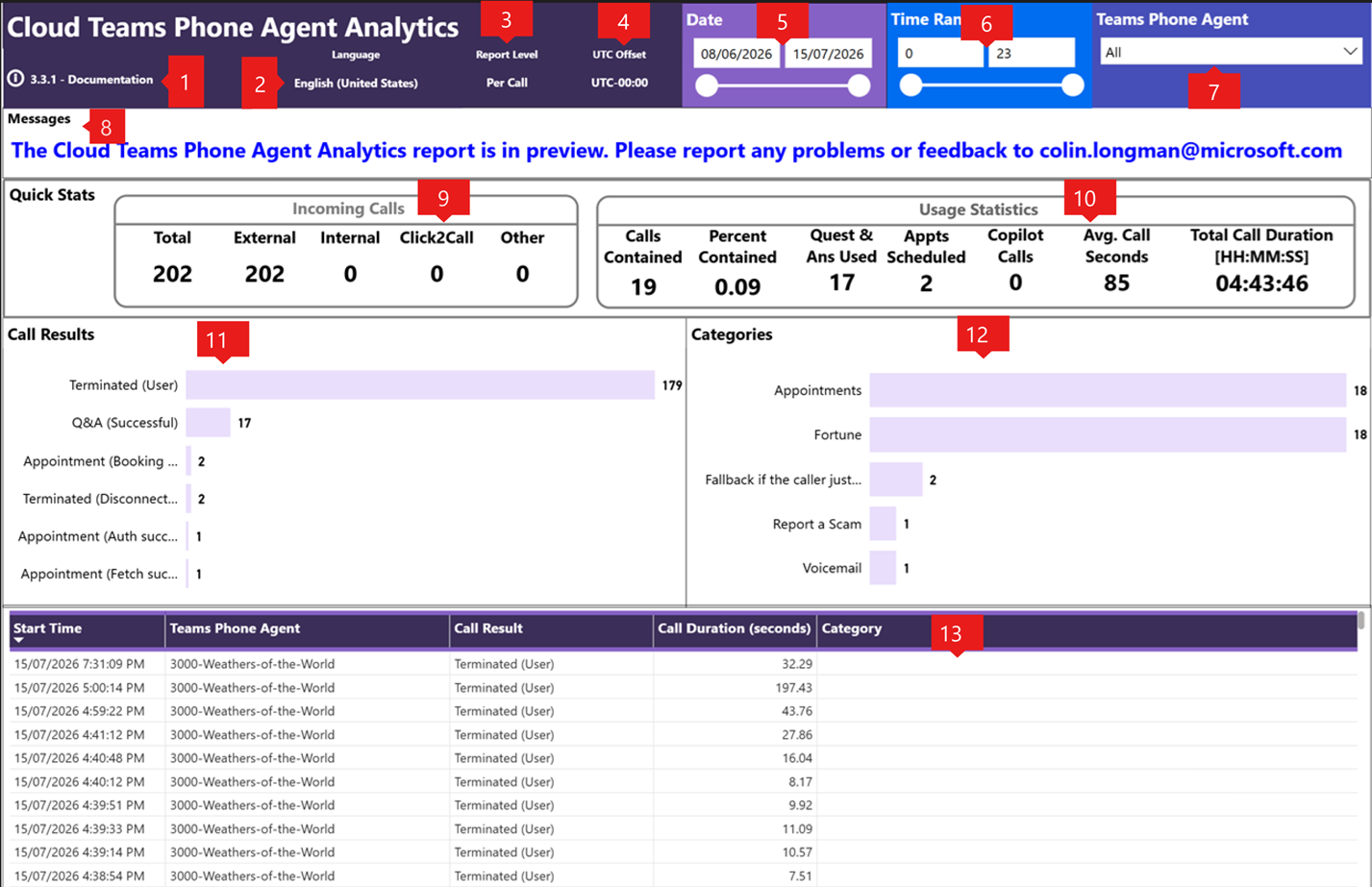This screenshot has width=1372, height=887.
Task: Click the Calls Contained value 19
Action: click(x=643, y=286)
